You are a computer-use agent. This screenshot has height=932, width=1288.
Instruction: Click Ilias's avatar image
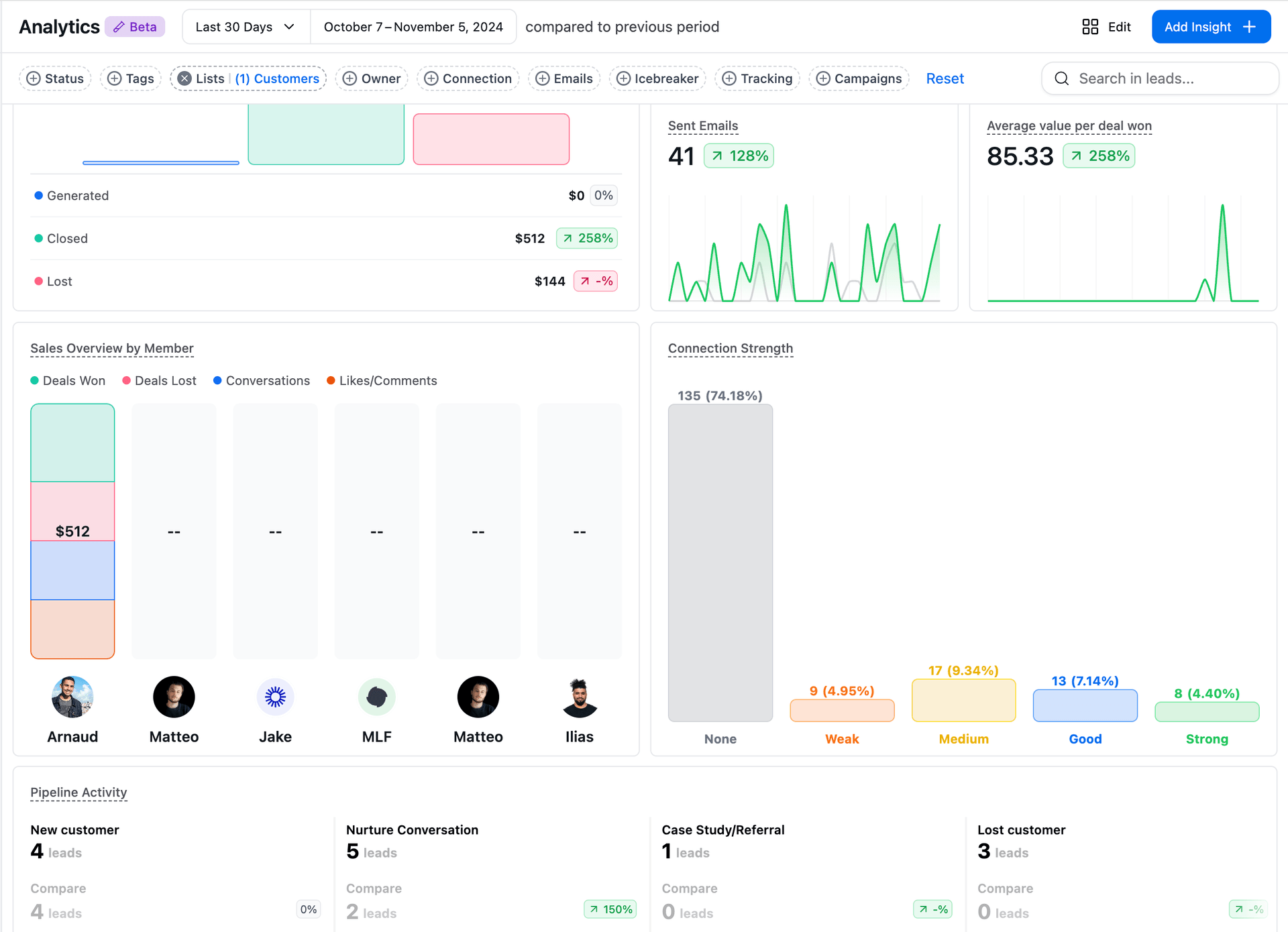click(579, 697)
